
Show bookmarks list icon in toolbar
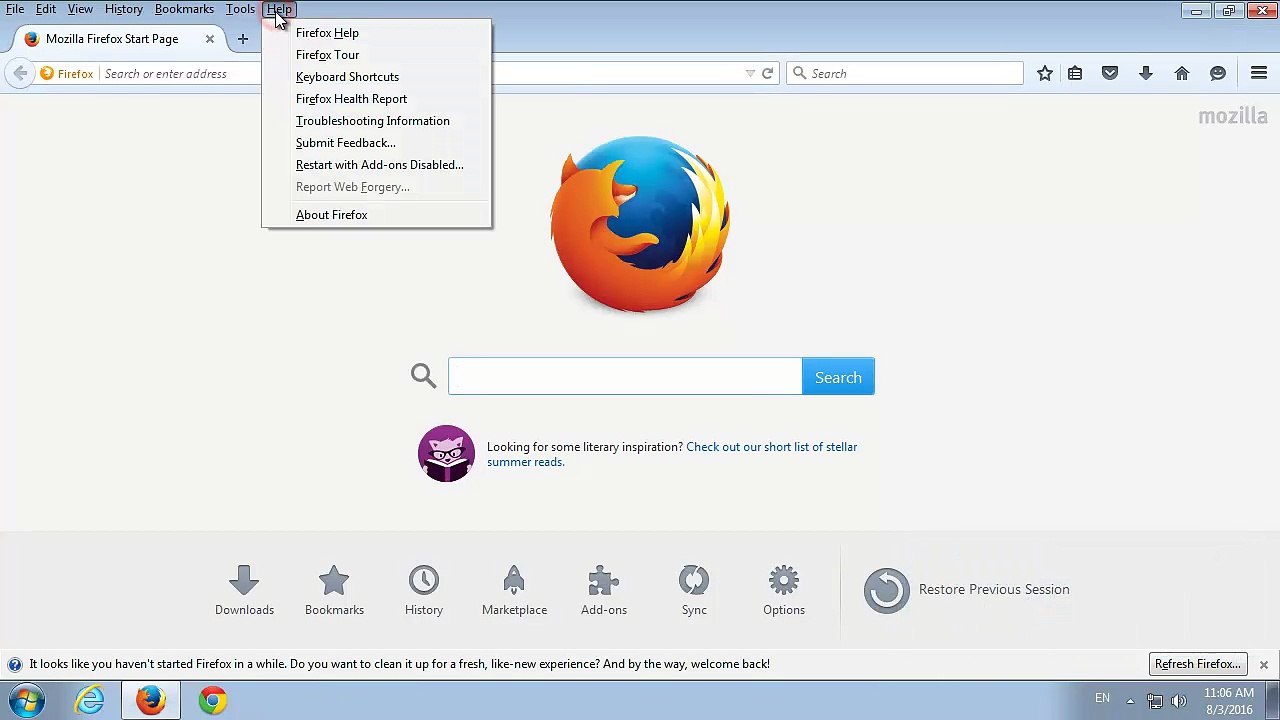point(1075,73)
